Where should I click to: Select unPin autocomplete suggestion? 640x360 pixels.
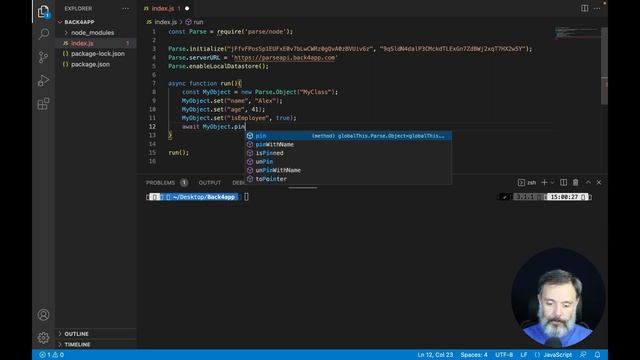point(348,162)
